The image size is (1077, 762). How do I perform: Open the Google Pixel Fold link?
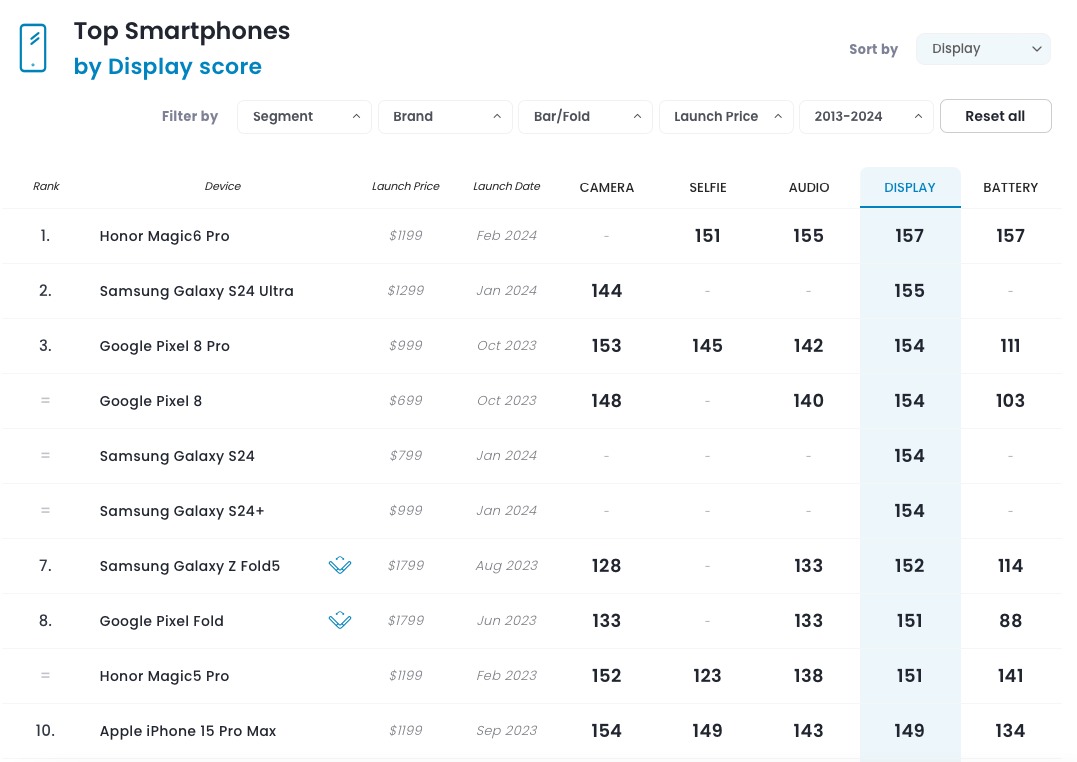point(161,620)
